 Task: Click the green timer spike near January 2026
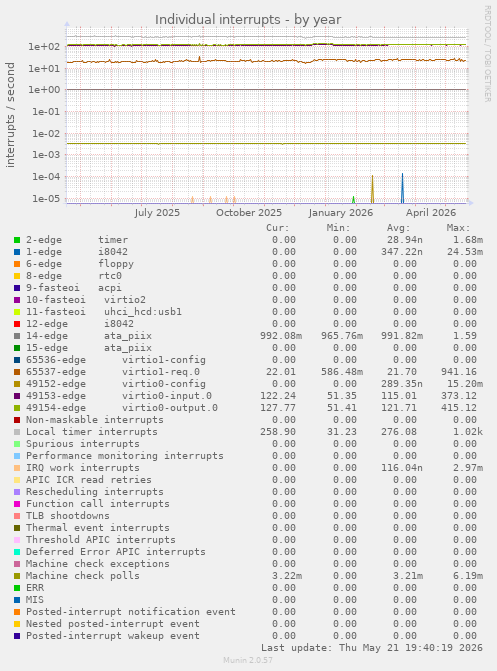[x=354, y=199]
